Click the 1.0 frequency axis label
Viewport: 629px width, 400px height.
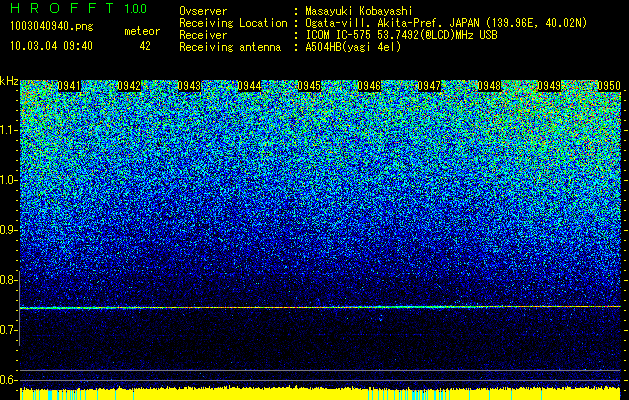point(8,180)
